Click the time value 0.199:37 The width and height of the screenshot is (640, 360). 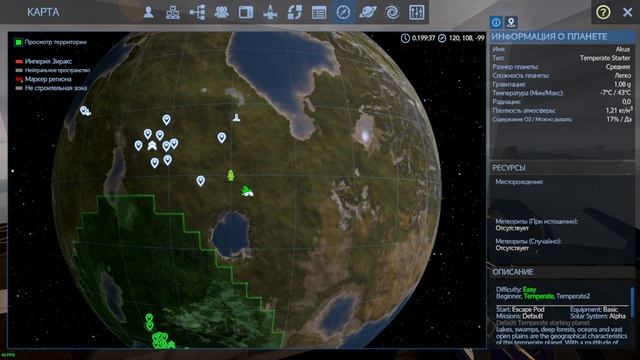tap(423, 38)
